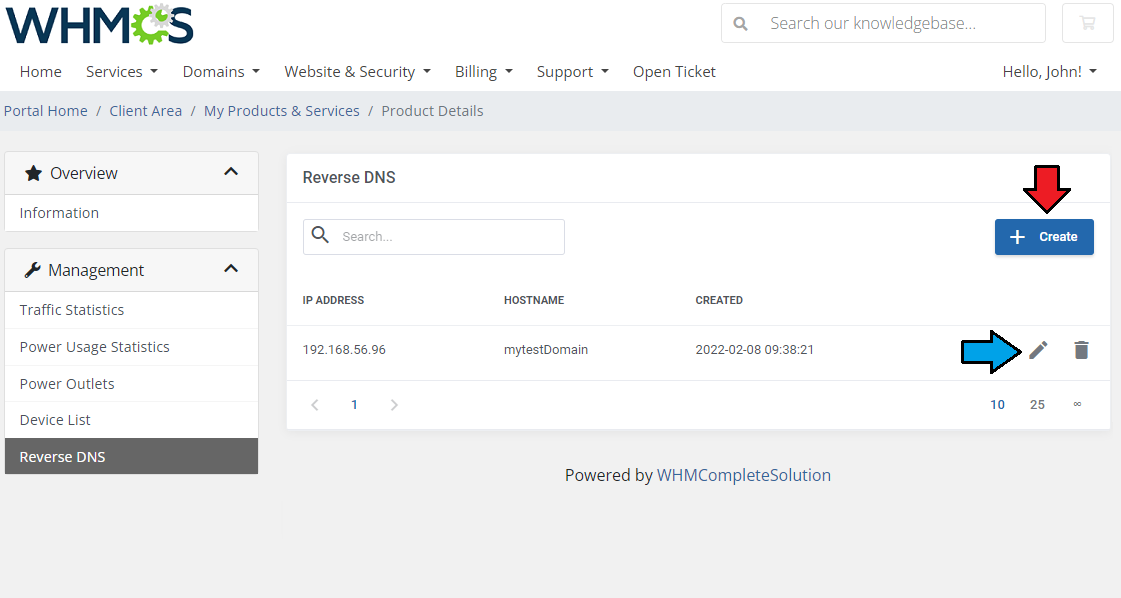Open Power Outlets in sidebar
This screenshot has height=598, width=1121.
click(132, 384)
